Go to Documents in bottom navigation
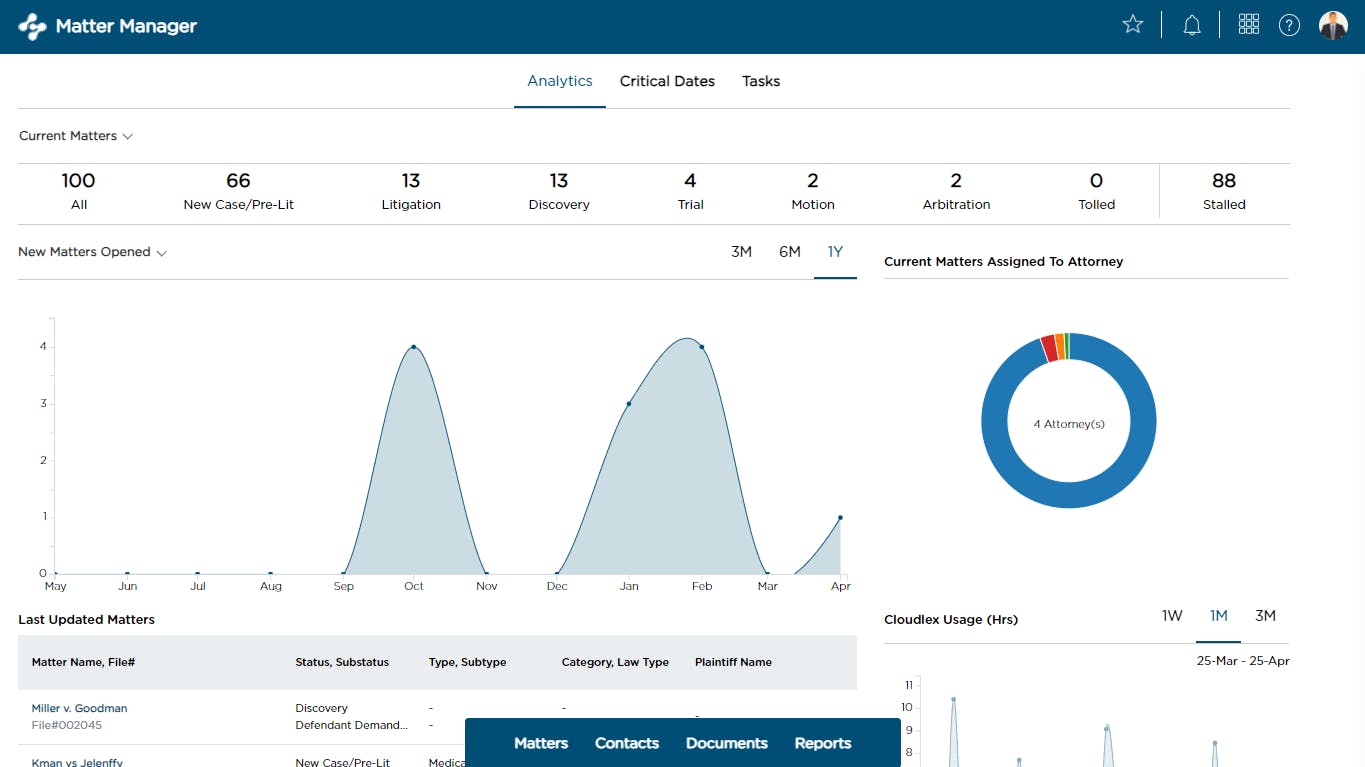 [x=726, y=743]
